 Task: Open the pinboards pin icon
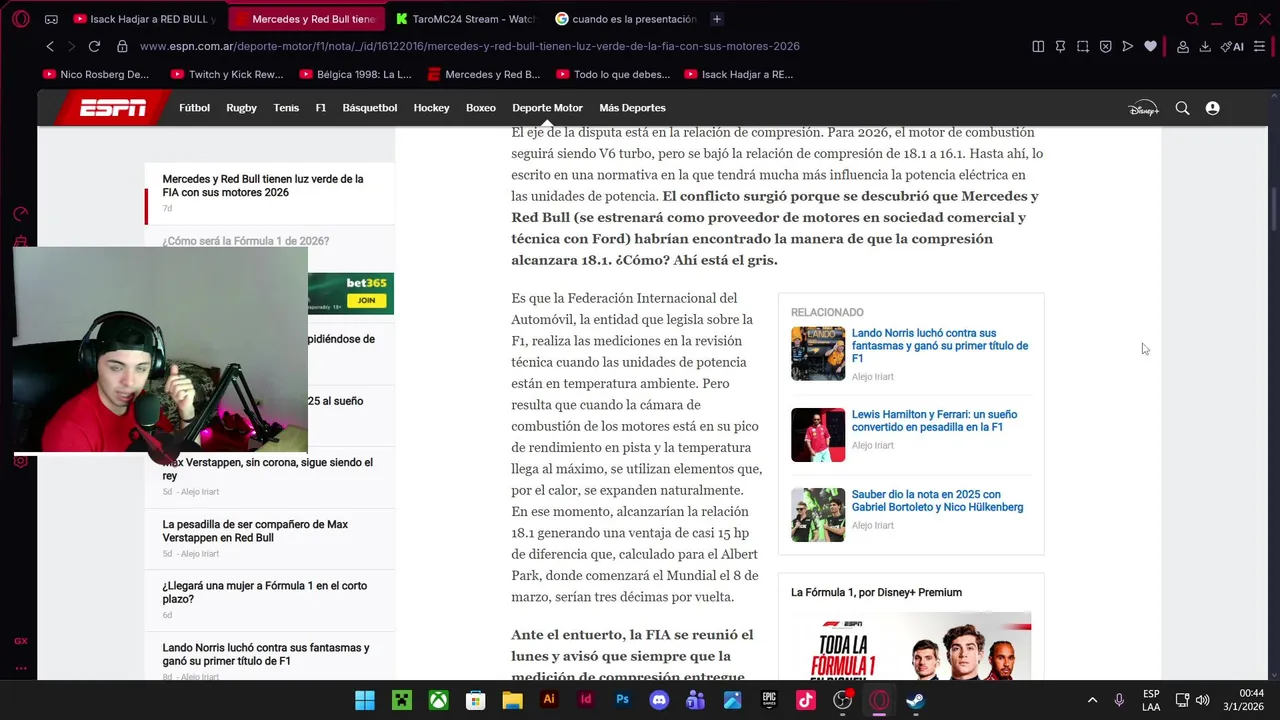(x=1060, y=46)
